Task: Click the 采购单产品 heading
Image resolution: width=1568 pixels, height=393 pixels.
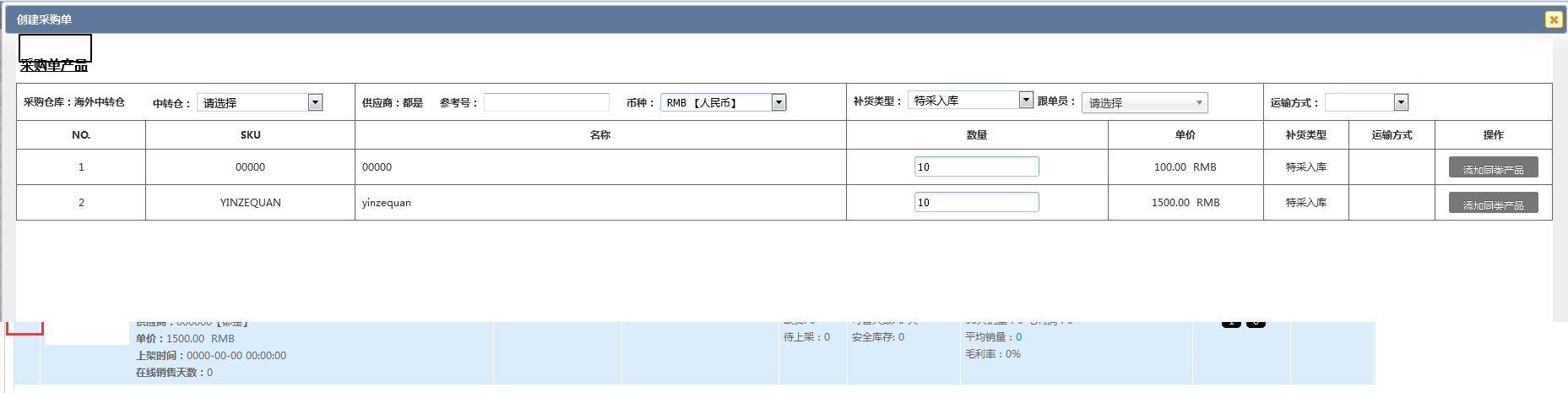Action: click(54, 65)
